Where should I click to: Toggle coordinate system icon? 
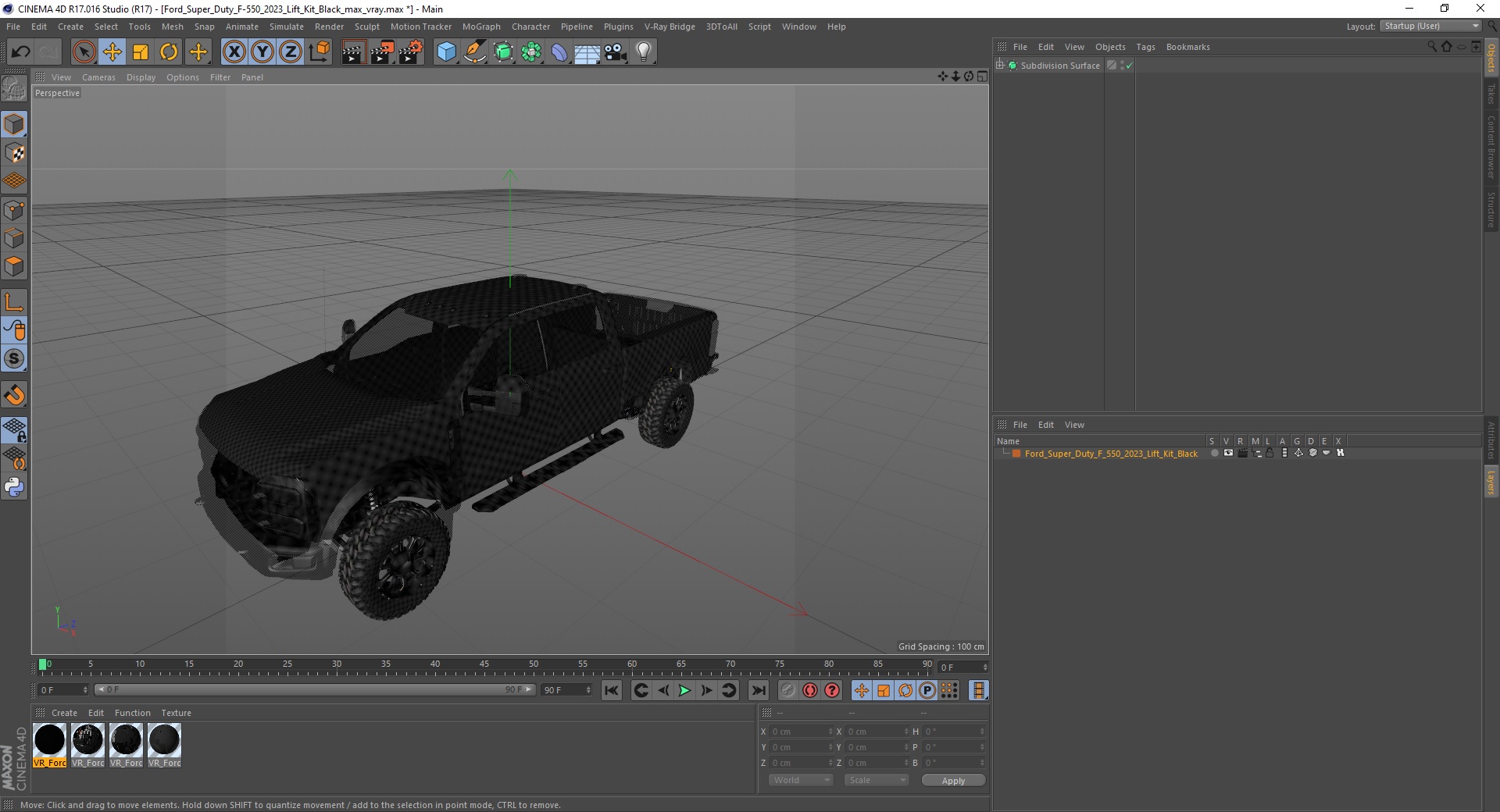(319, 52)
